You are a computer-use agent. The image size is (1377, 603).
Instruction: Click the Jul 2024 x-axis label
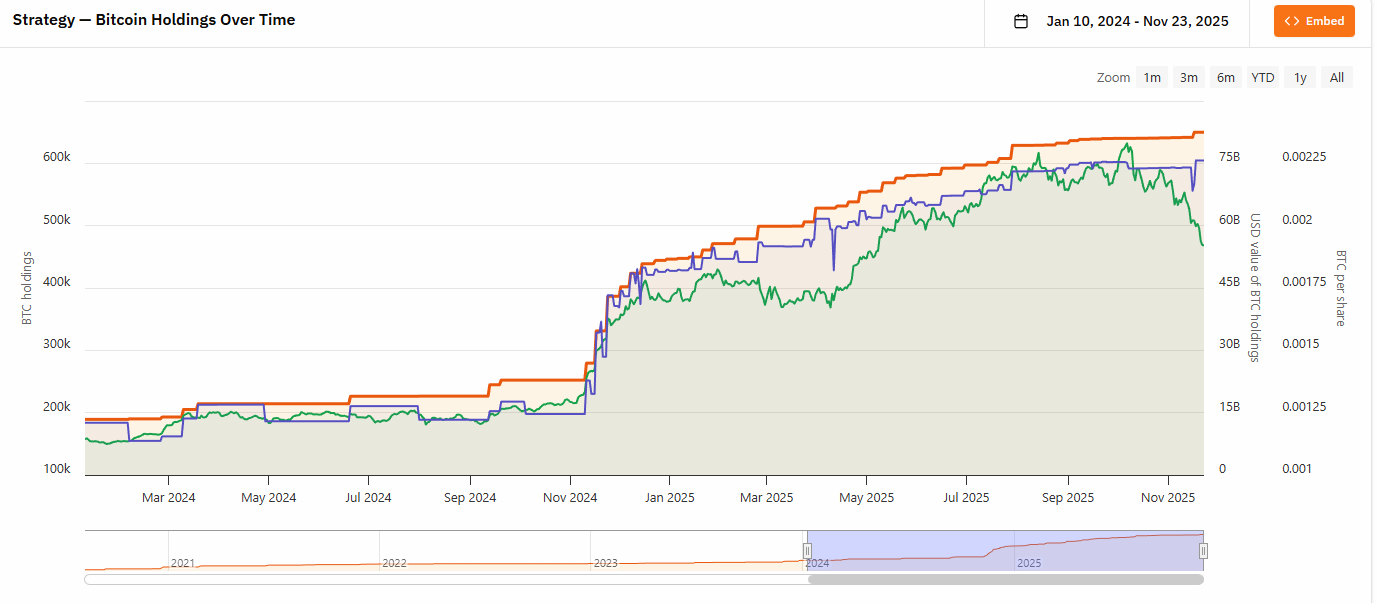coord(369,497)
